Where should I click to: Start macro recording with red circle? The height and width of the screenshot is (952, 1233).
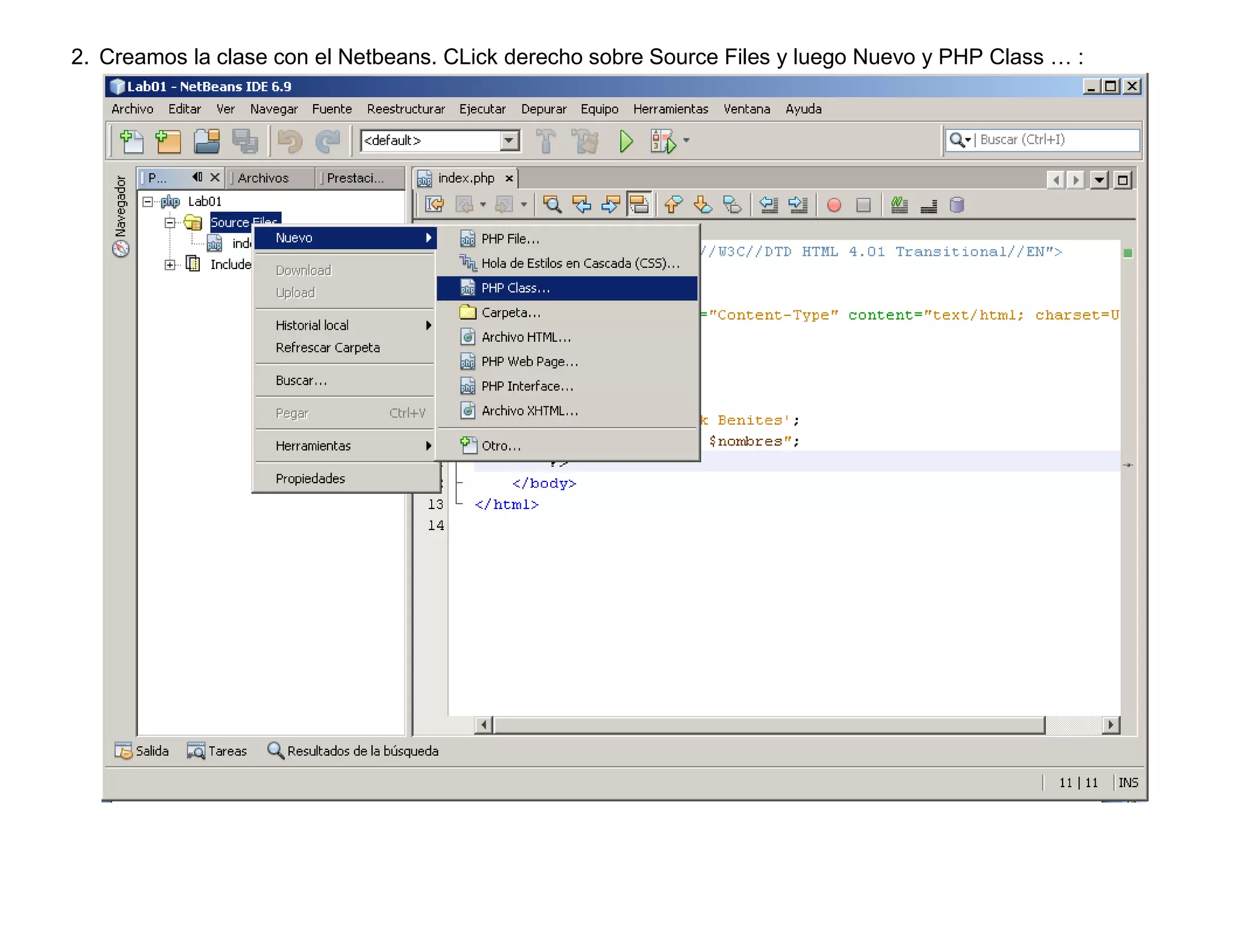click(x=834, y=205)
